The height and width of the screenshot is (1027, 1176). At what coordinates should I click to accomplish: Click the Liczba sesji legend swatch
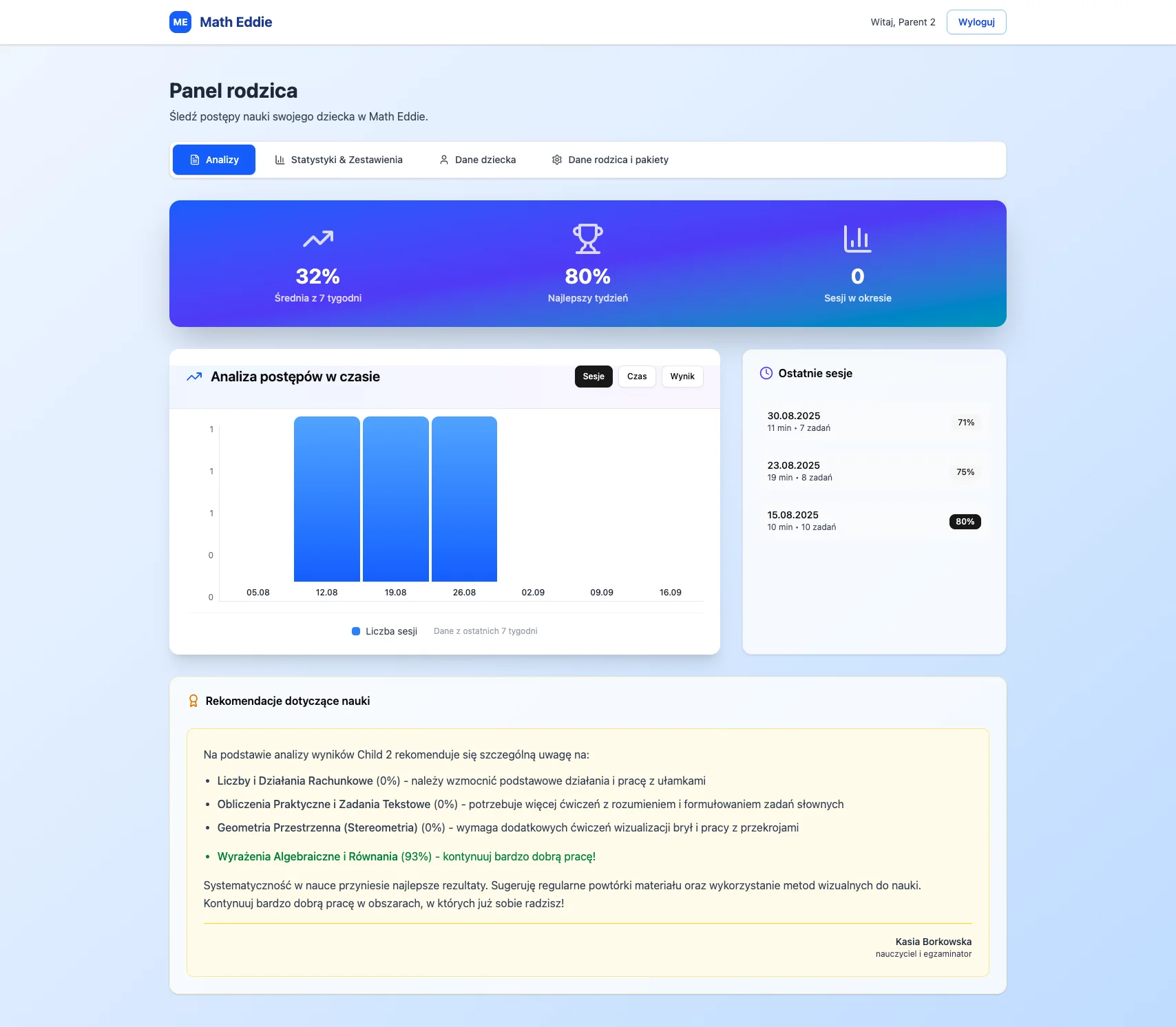(x=355, y=631)
